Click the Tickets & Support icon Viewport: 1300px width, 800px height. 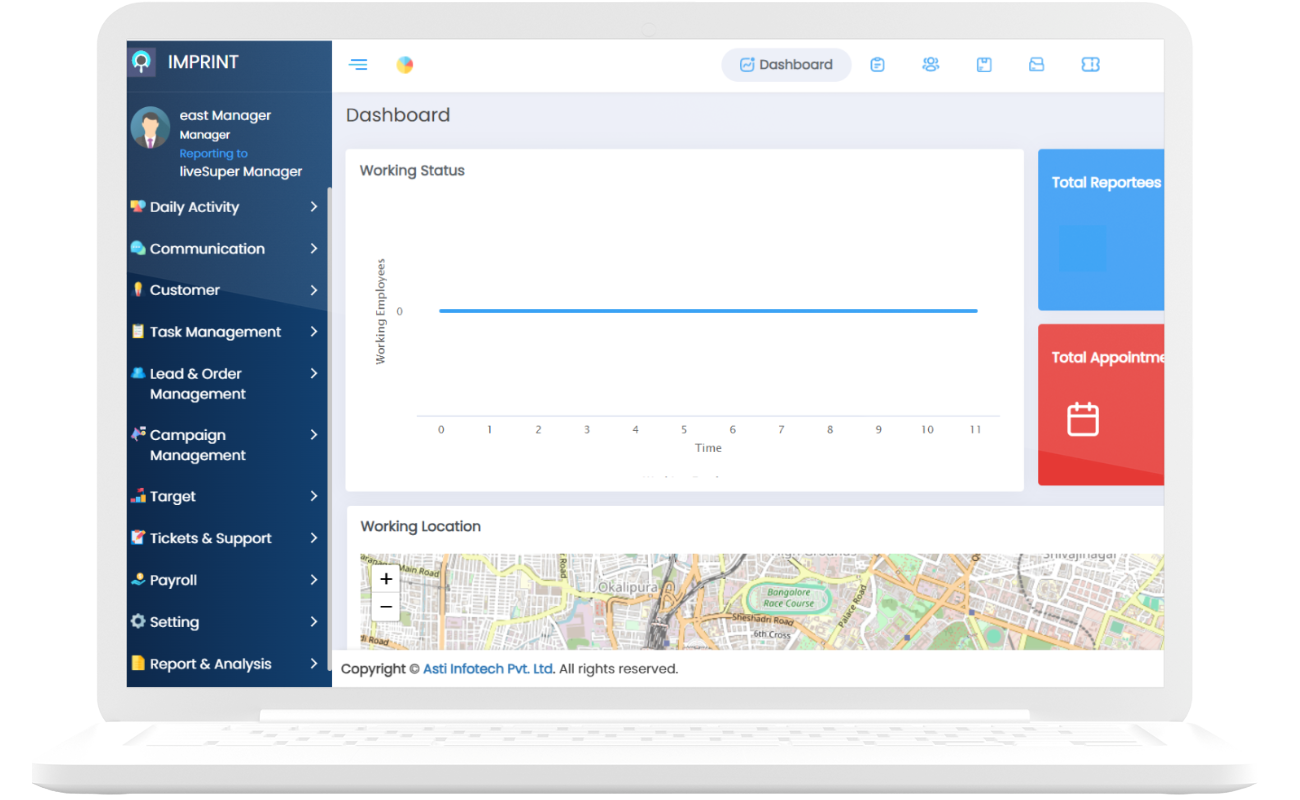138,538
